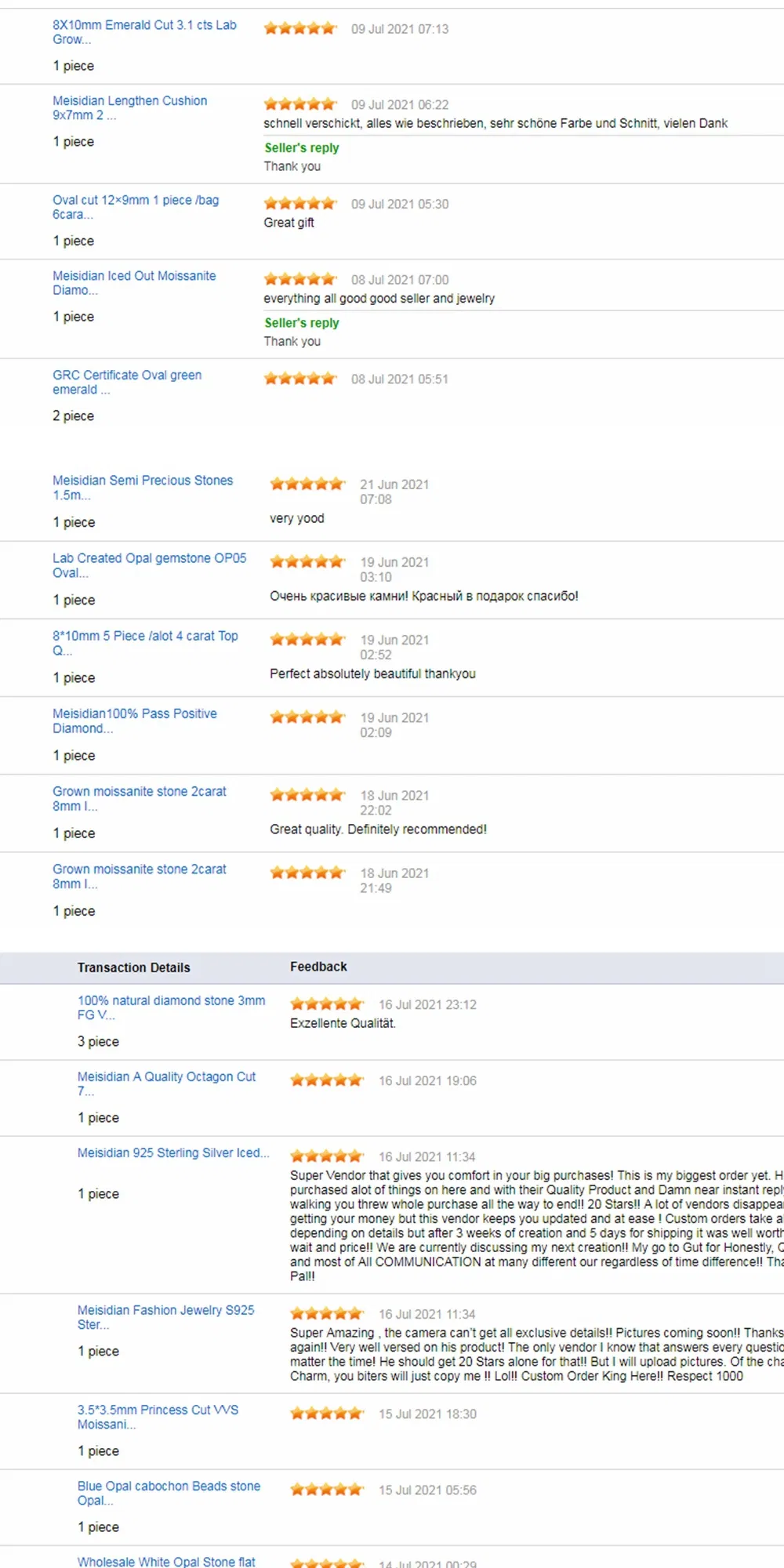Click star rating of 09 Jul 07:13 review

point(300,29)
